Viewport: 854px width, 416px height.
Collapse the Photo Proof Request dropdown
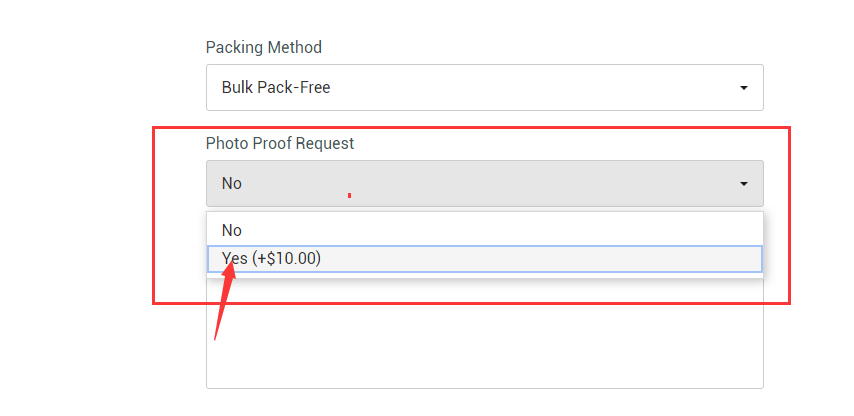pos(484,184)
